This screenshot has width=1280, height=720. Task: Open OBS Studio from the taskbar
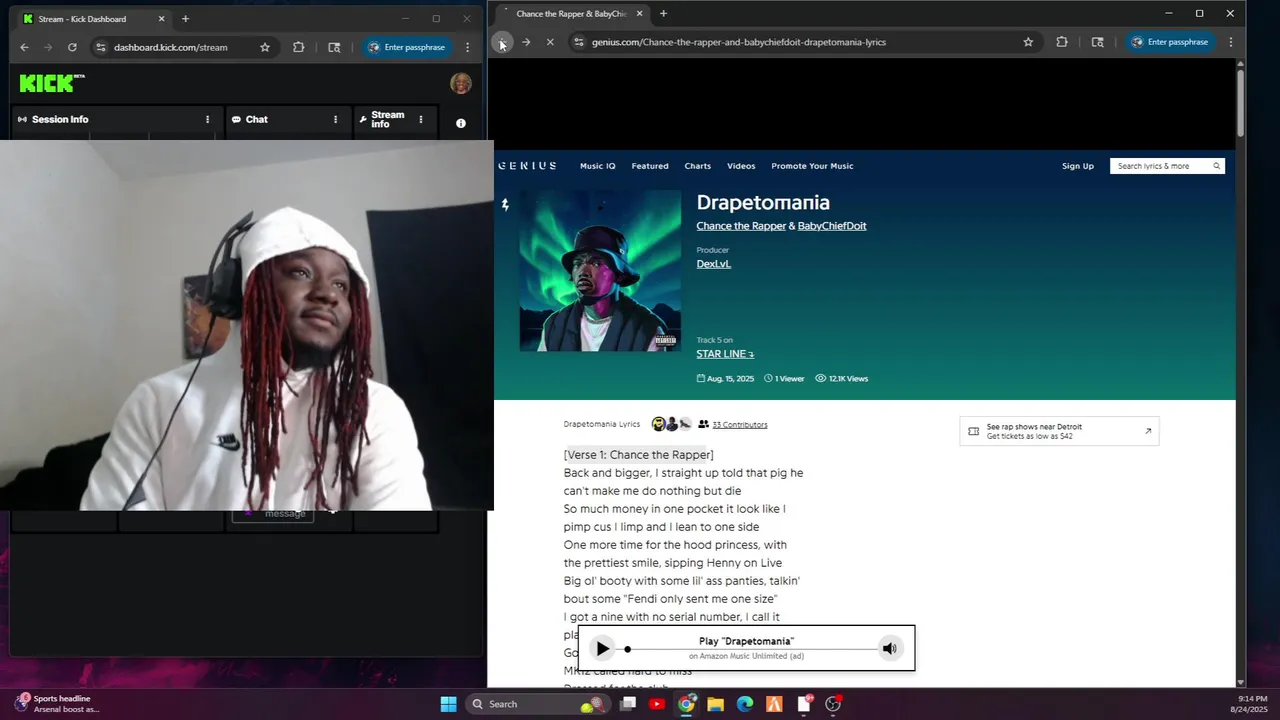click(832, 704)
